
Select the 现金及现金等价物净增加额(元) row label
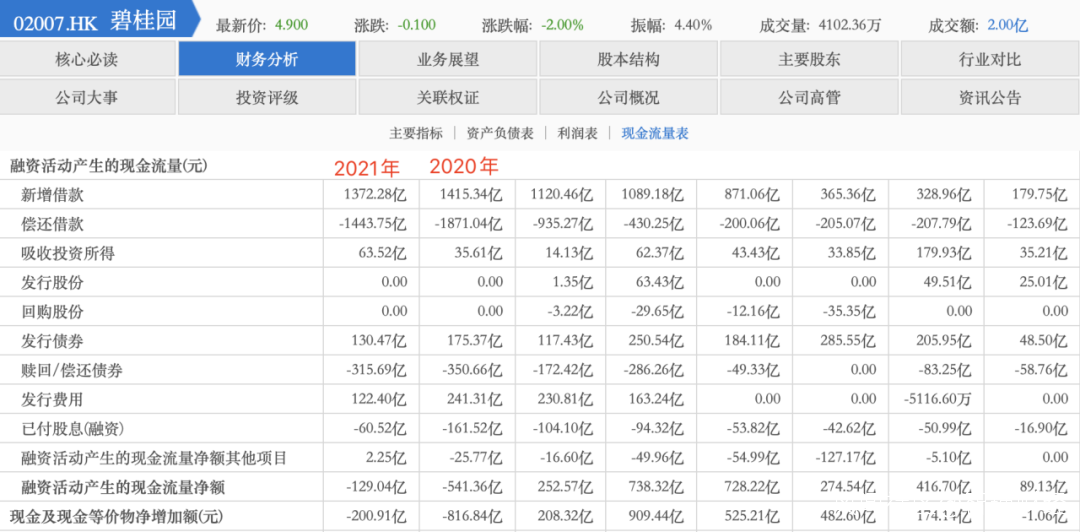click(x=116, y=515)
